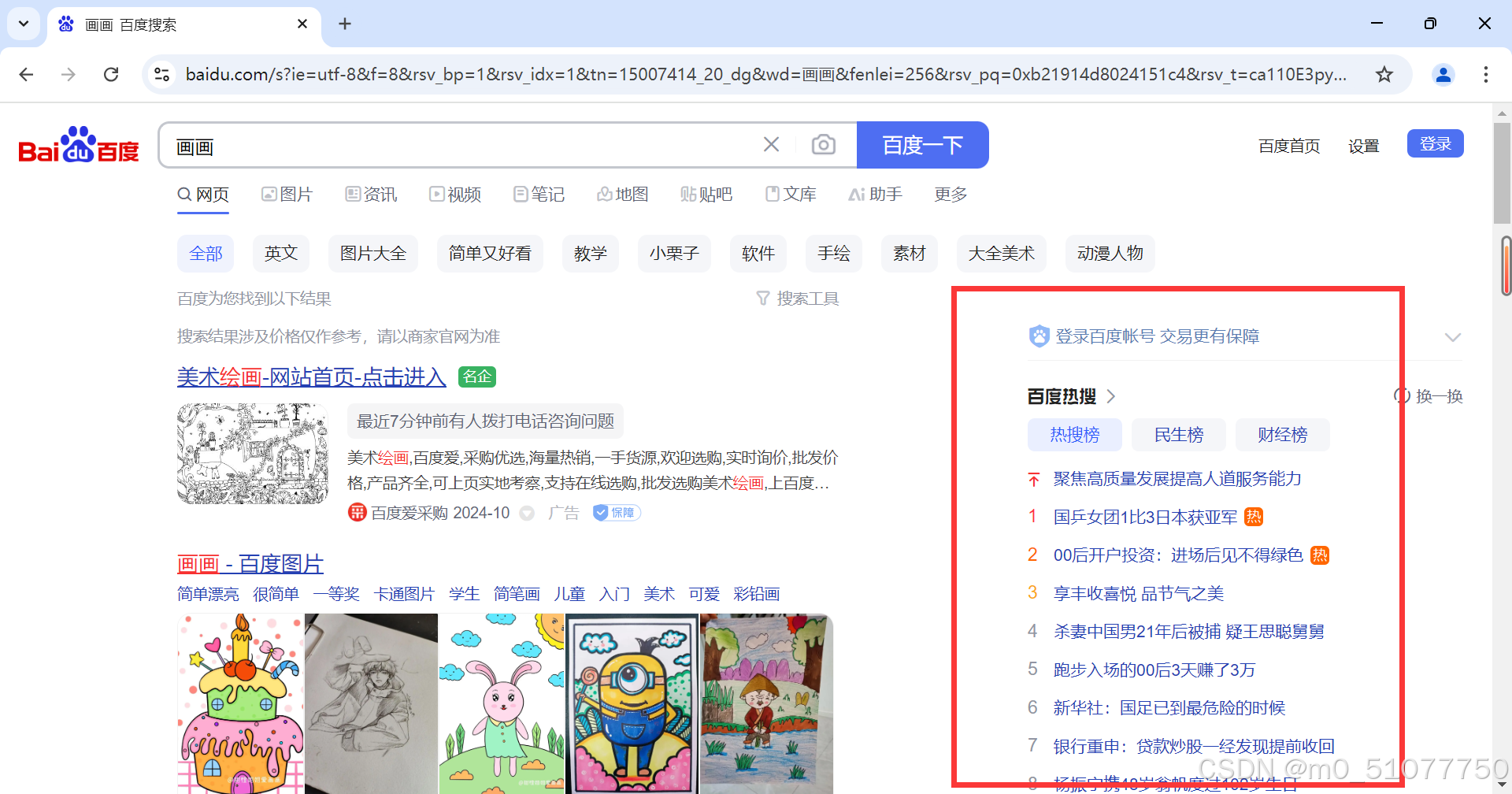Click 换一换 refresh icon
This screenshot has height=794, width=1512.
(x=1402, y=395)
